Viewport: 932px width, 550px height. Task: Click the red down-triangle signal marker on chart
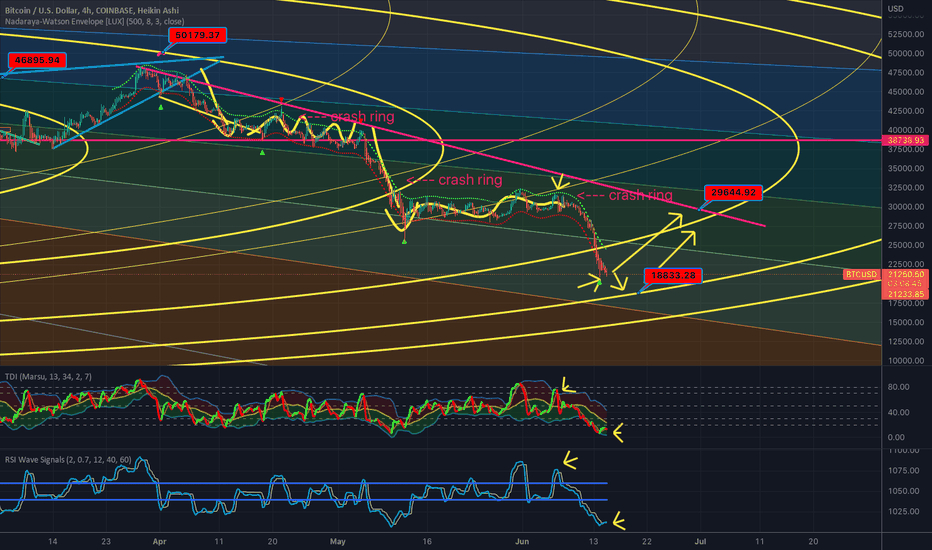281,100
